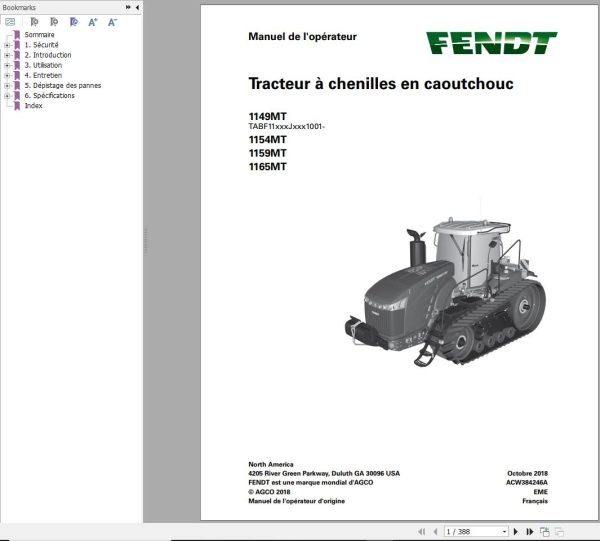The height and width of the screenshot is (541, 600).
Task: Click the line FENDT est une marque mondial d'AGCO
Action: [x=311, y=483]
